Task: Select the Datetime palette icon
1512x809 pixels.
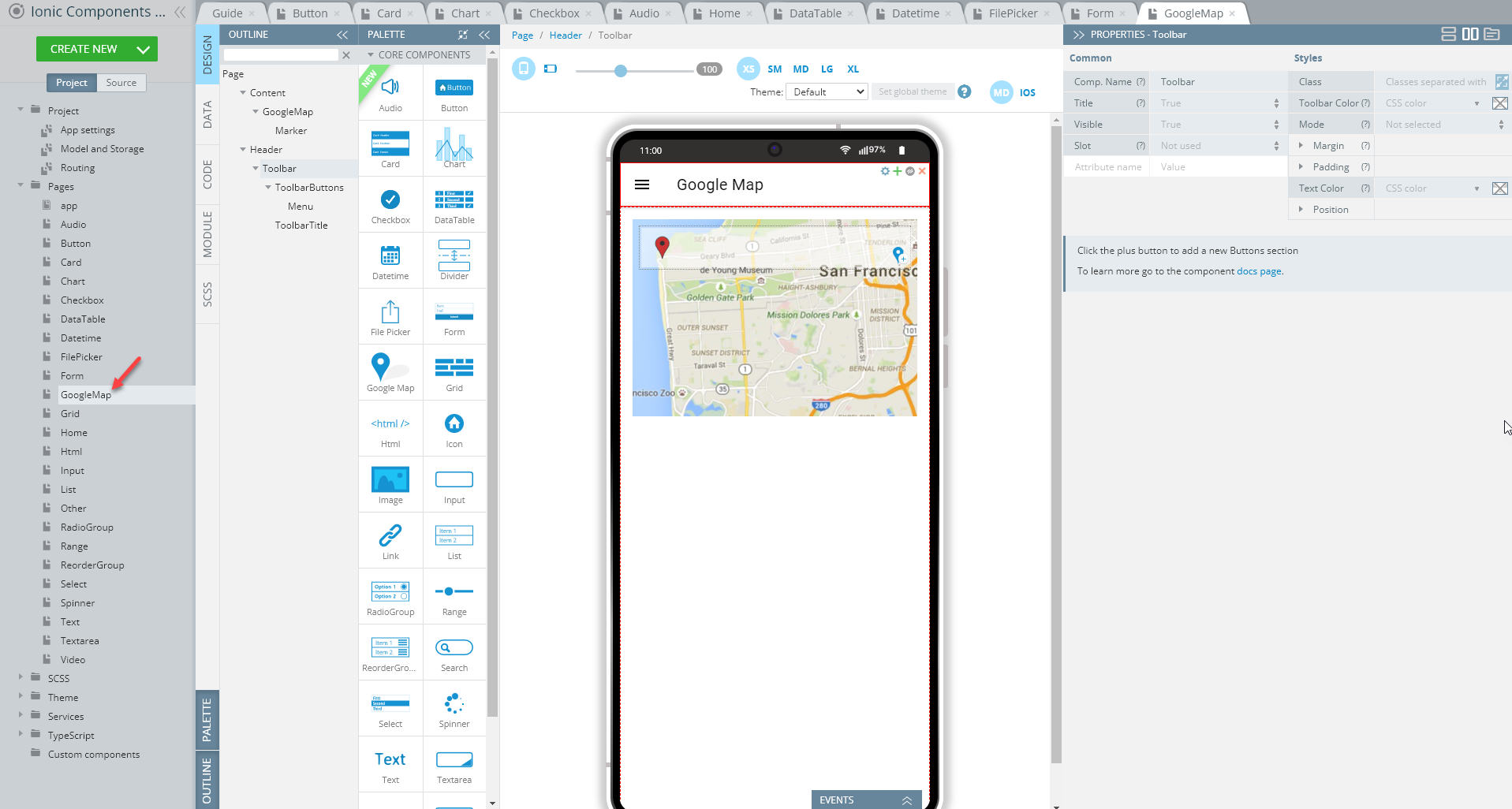Action: (x=390, y=261)
